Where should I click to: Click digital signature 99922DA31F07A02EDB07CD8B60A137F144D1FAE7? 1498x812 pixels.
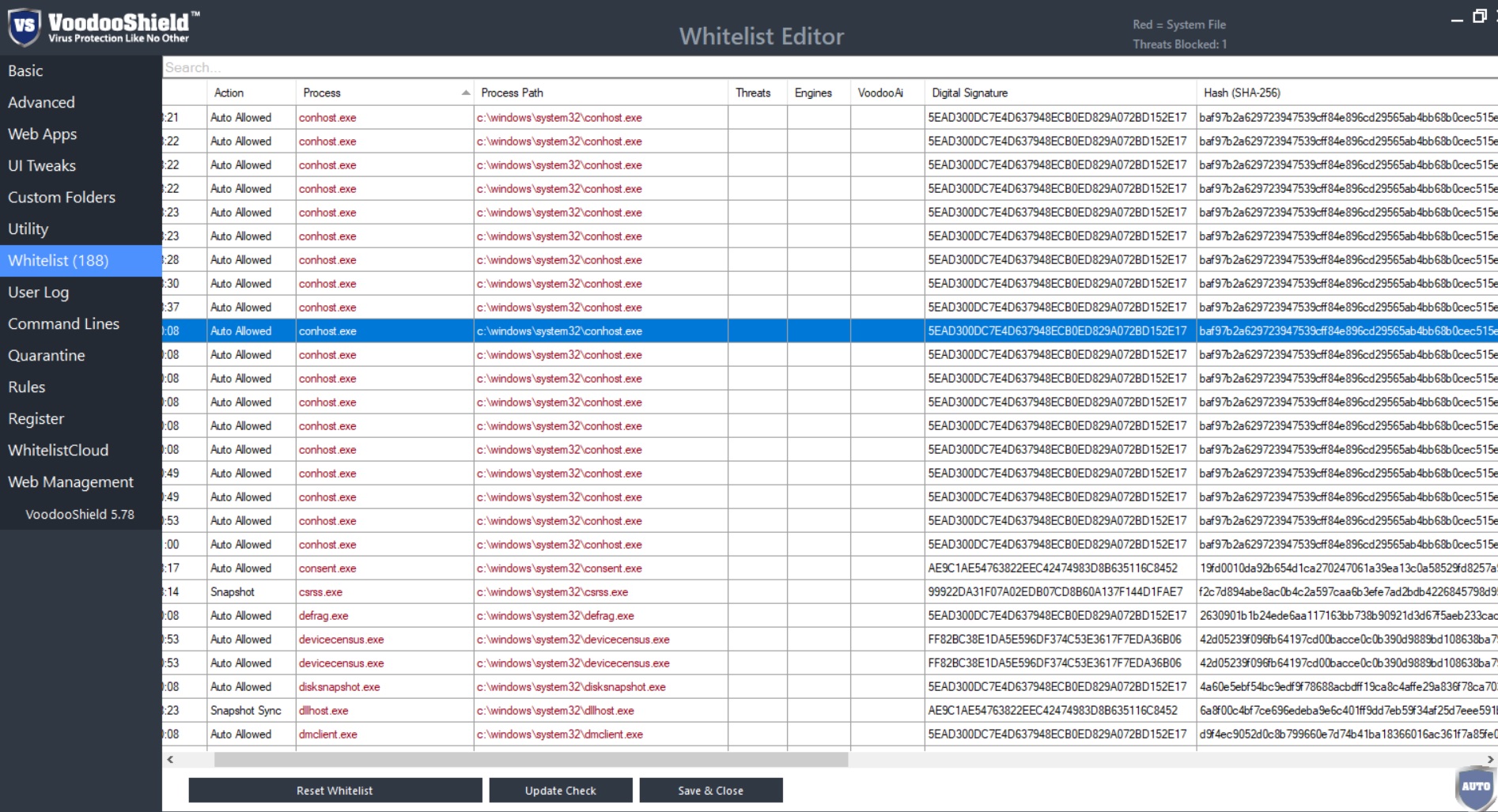coord(1061,592)
